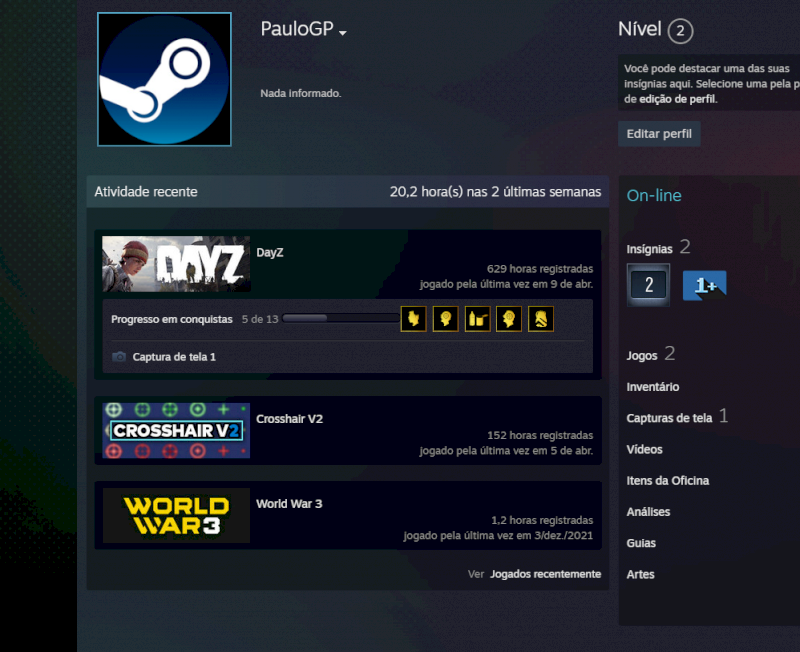Click the third DayZ achievement icon
The width and height of the screenshot is (800, 652).
tap(477, 319)
